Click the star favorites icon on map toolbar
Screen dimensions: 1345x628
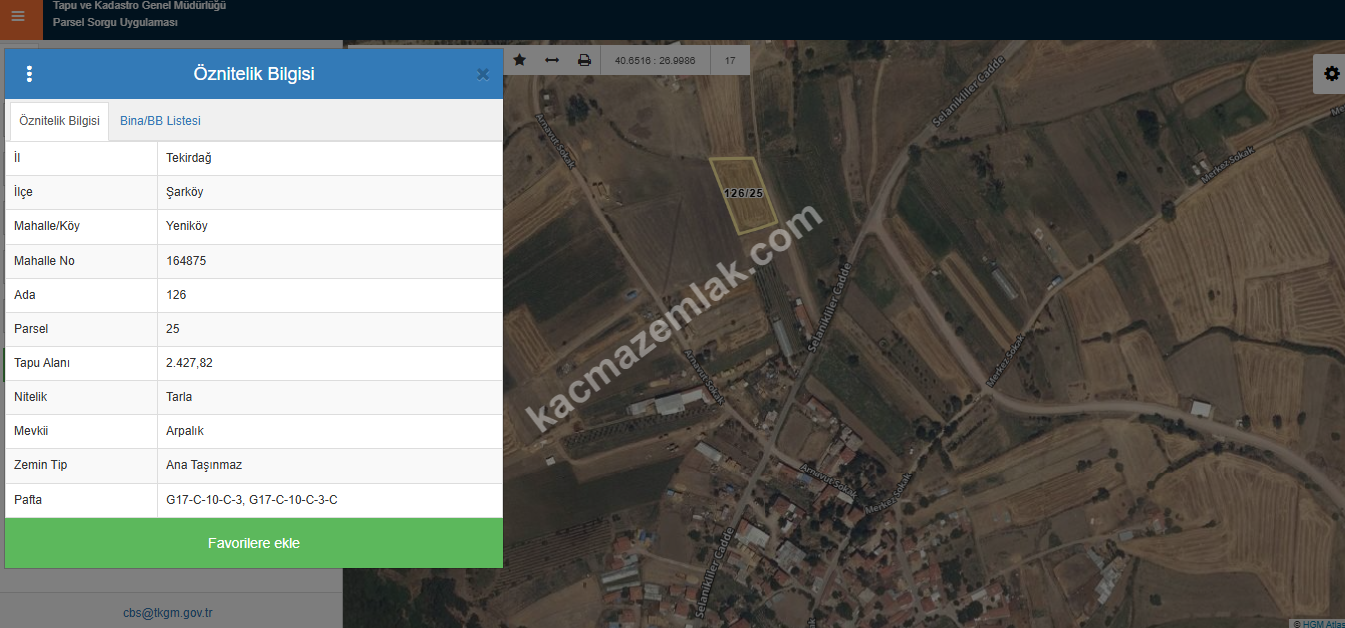click(519, 60)
